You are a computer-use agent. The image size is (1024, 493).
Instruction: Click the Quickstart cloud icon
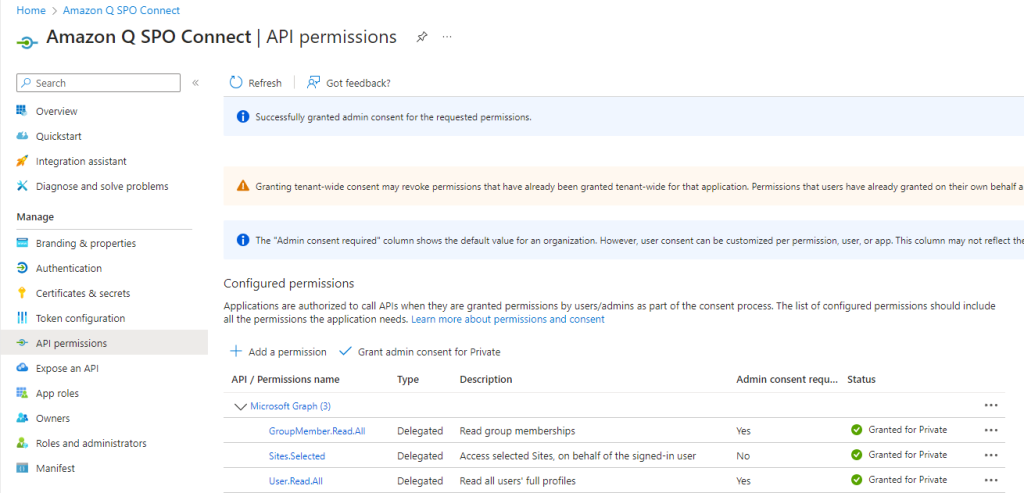(22, 136)
